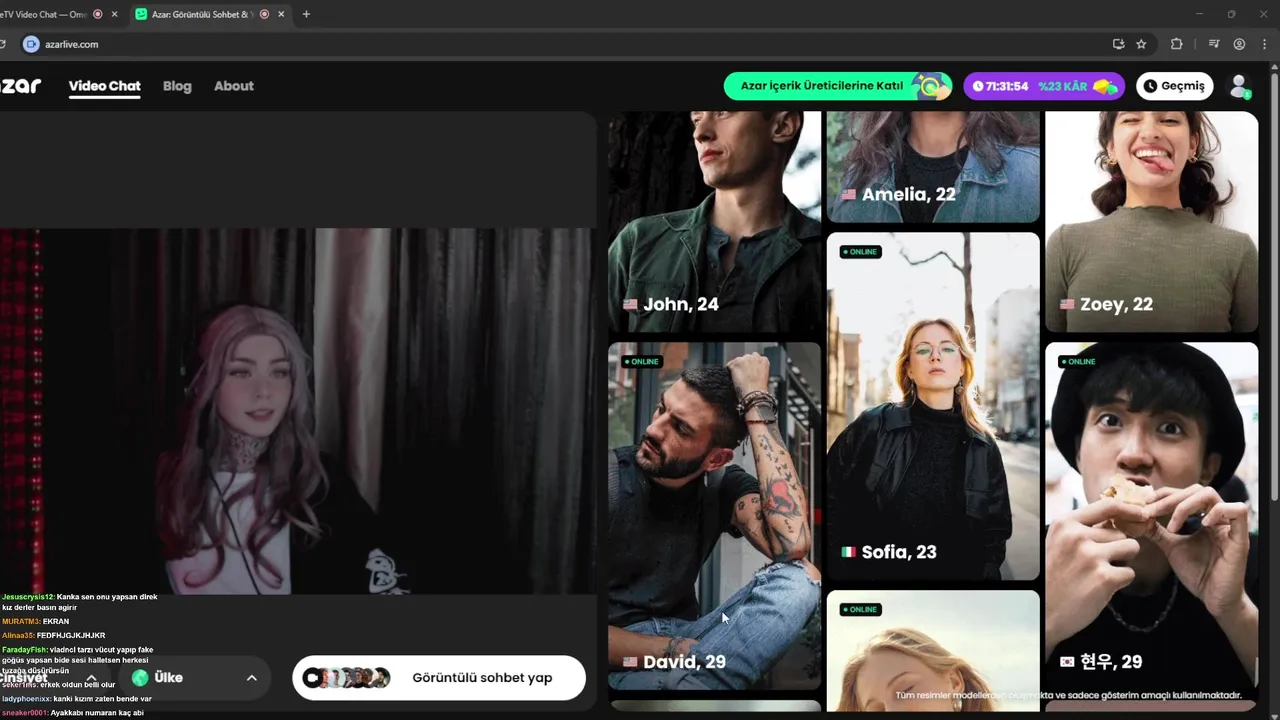The image size is (1280, 720).
Task: Open 현우, 29 profile card
Action: [x=1151, y=516]
